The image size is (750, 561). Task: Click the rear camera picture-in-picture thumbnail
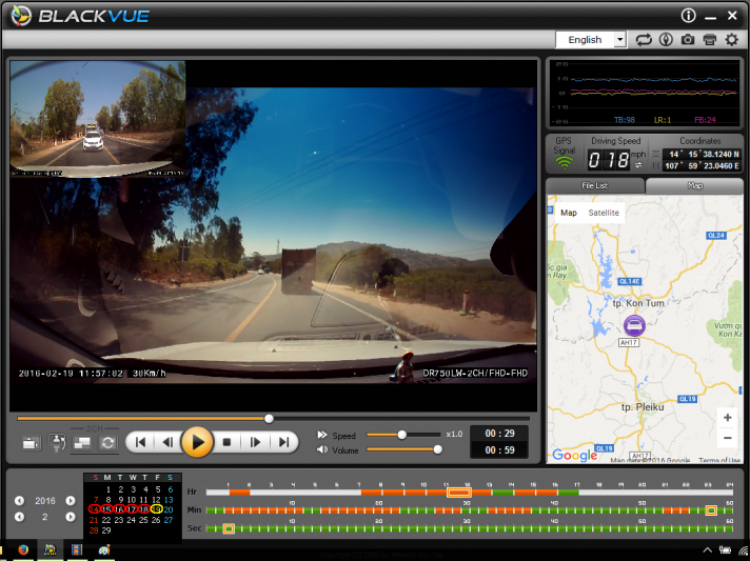pyautogui.click(x=98, y=119)
